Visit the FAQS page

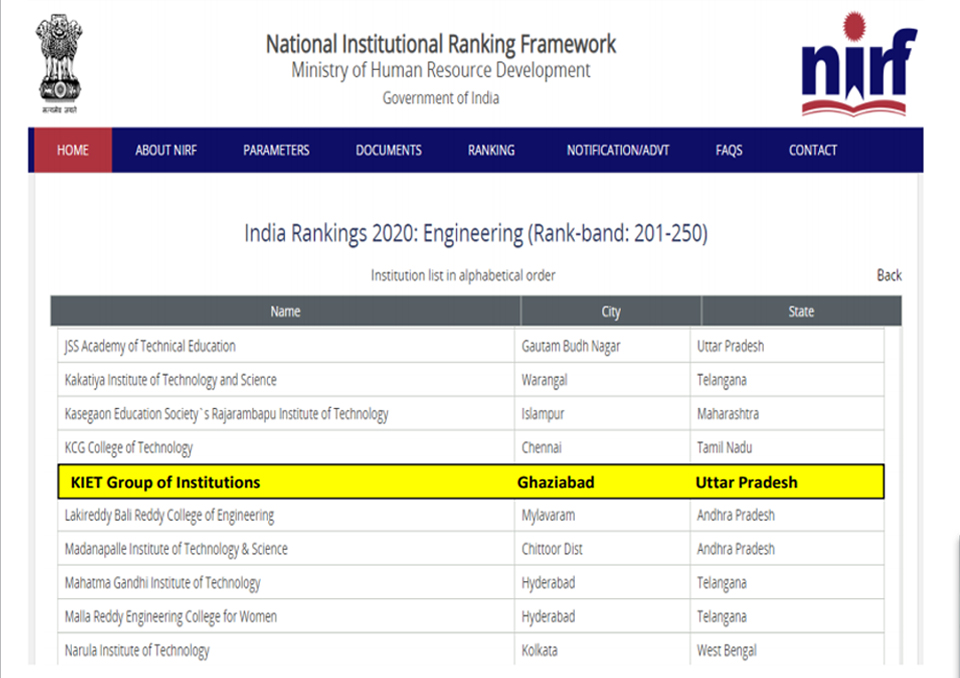pos(729,150)
